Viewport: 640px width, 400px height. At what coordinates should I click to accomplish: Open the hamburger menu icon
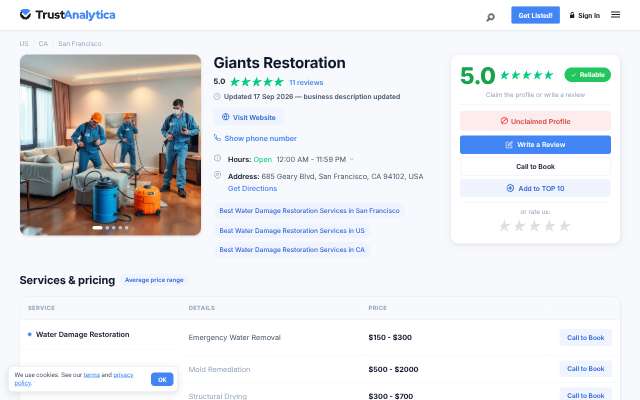tap(616, 15)
